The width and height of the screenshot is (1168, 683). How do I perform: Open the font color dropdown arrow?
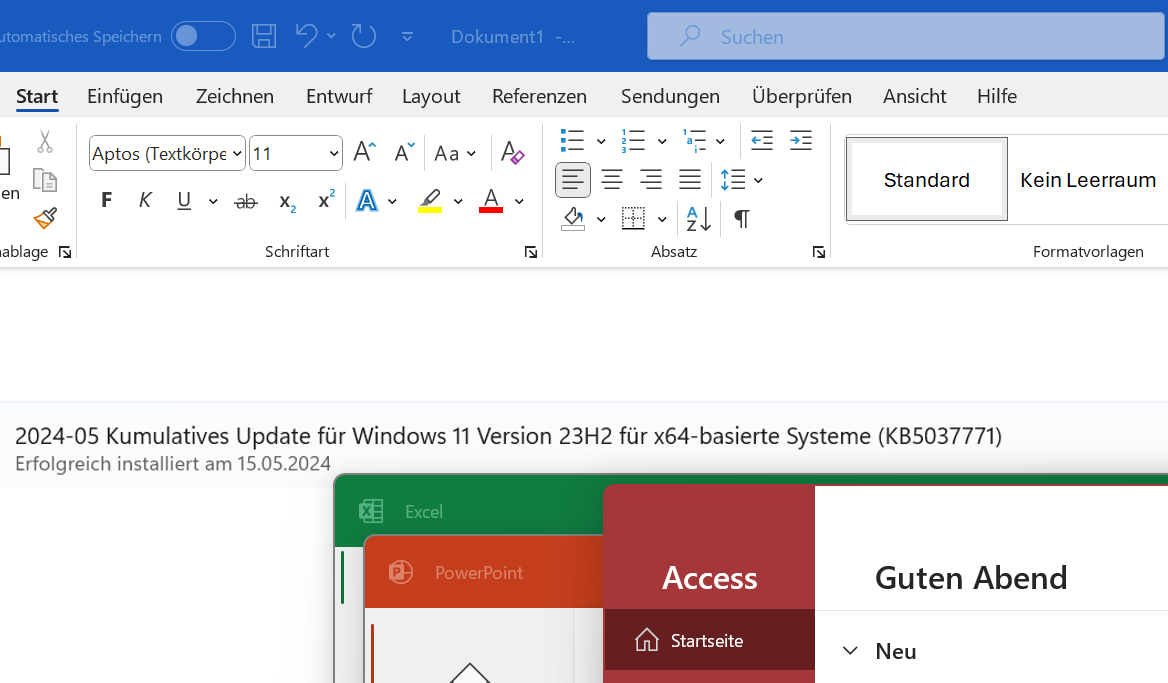coord(519,201)
